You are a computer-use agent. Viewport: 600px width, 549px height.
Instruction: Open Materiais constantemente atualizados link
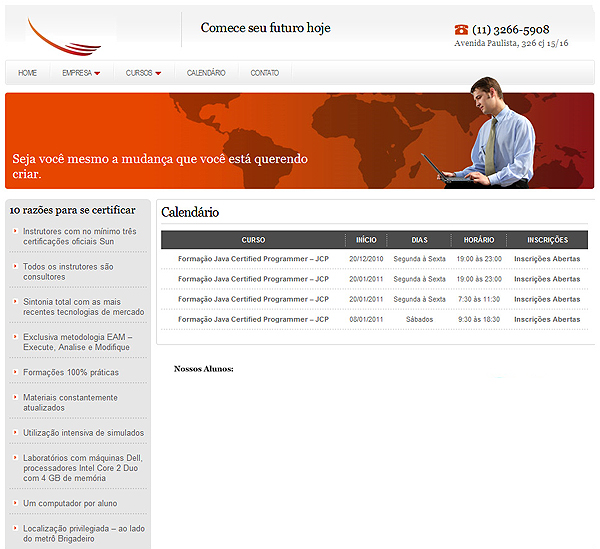point(70,402)
